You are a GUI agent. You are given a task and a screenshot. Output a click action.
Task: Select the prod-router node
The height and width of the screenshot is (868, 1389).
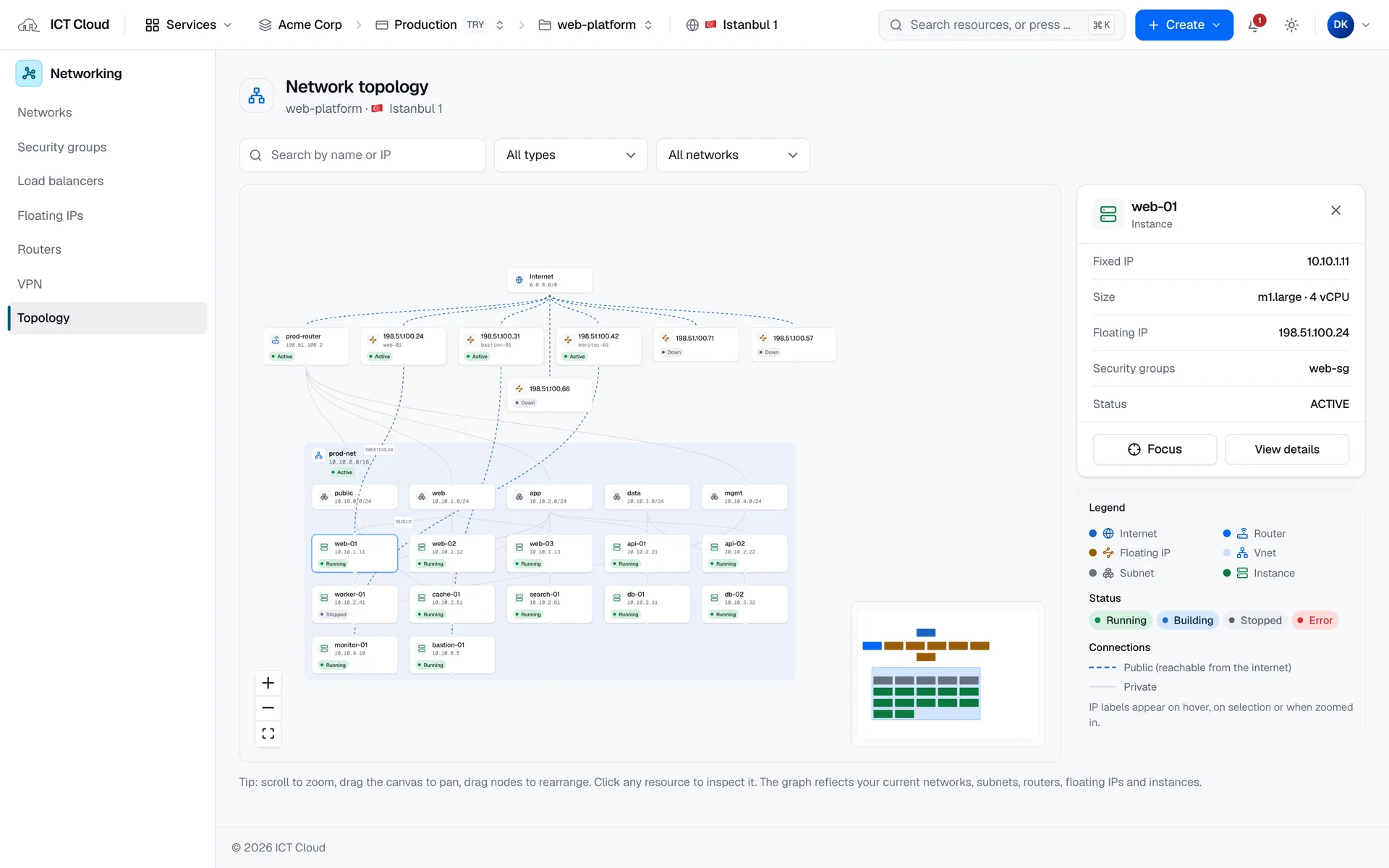(306, 346)
